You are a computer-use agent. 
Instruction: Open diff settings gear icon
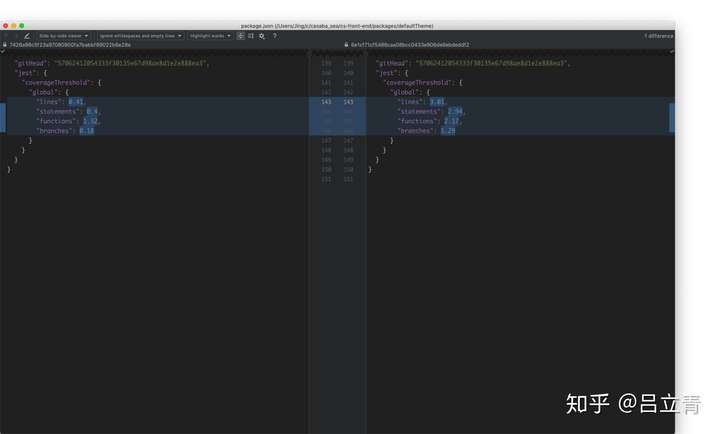(x=262, y=36)
